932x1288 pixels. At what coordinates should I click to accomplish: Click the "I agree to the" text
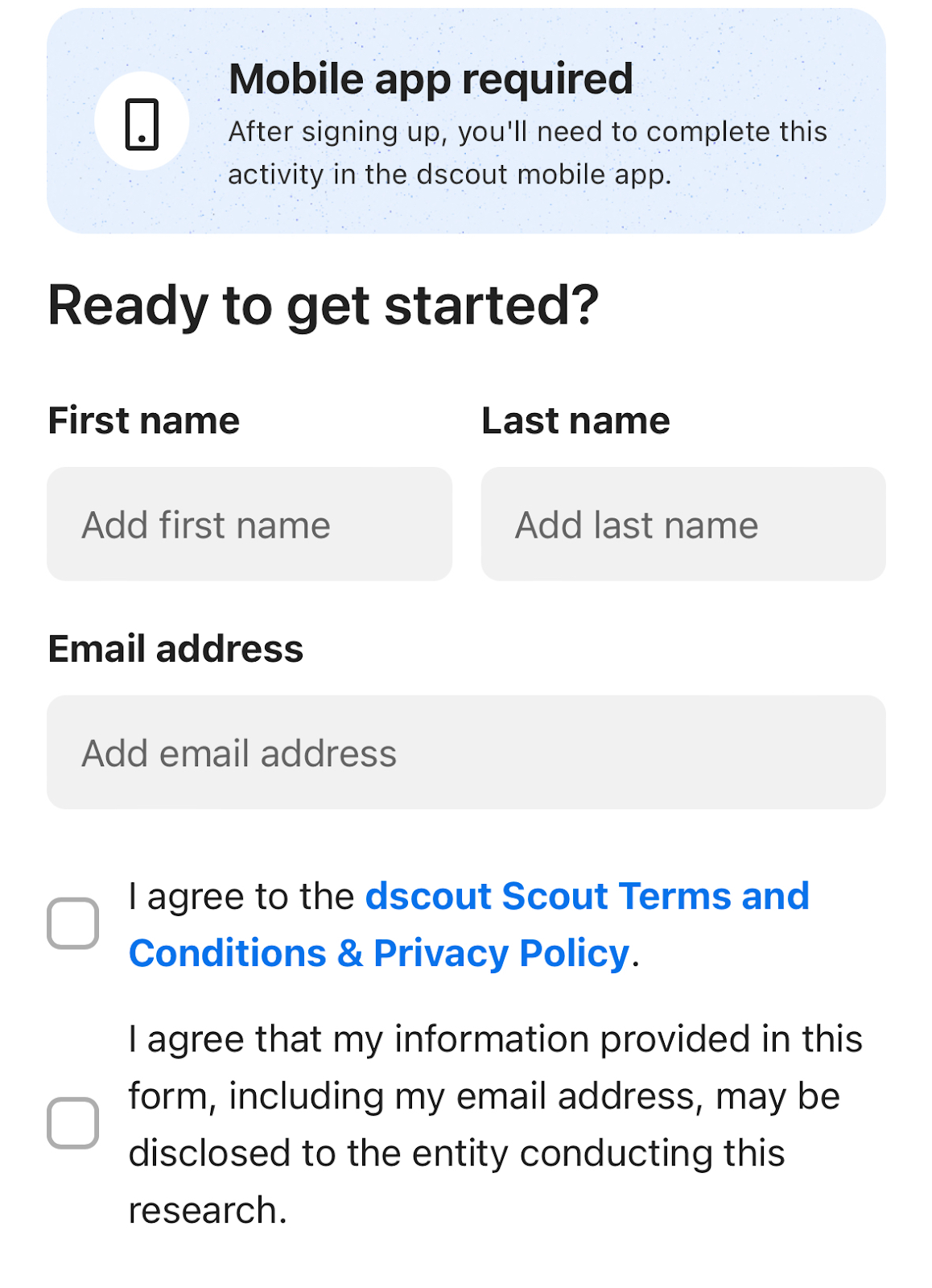click(x=241, y=896)
